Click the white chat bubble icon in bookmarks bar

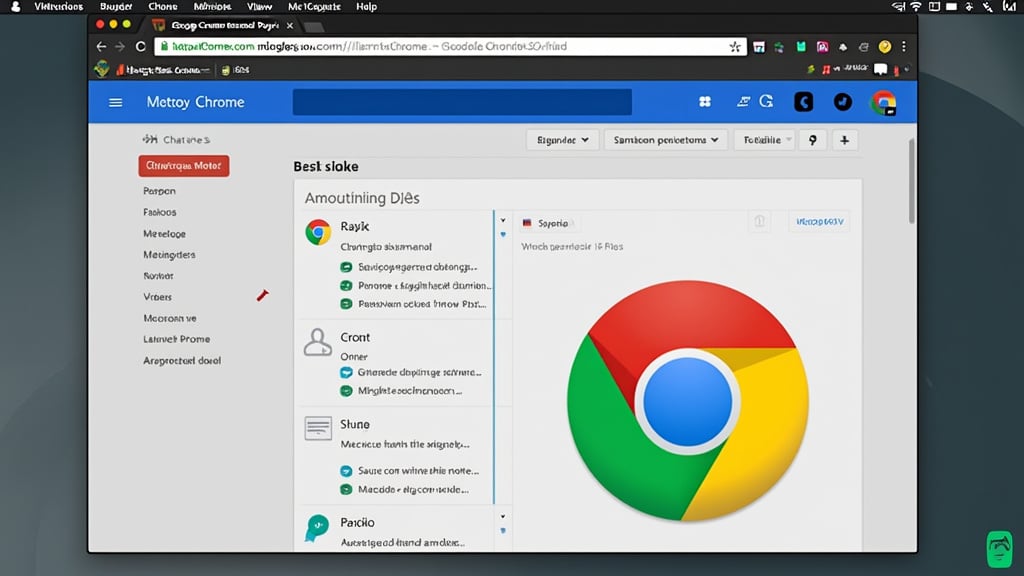coord(881,69)
